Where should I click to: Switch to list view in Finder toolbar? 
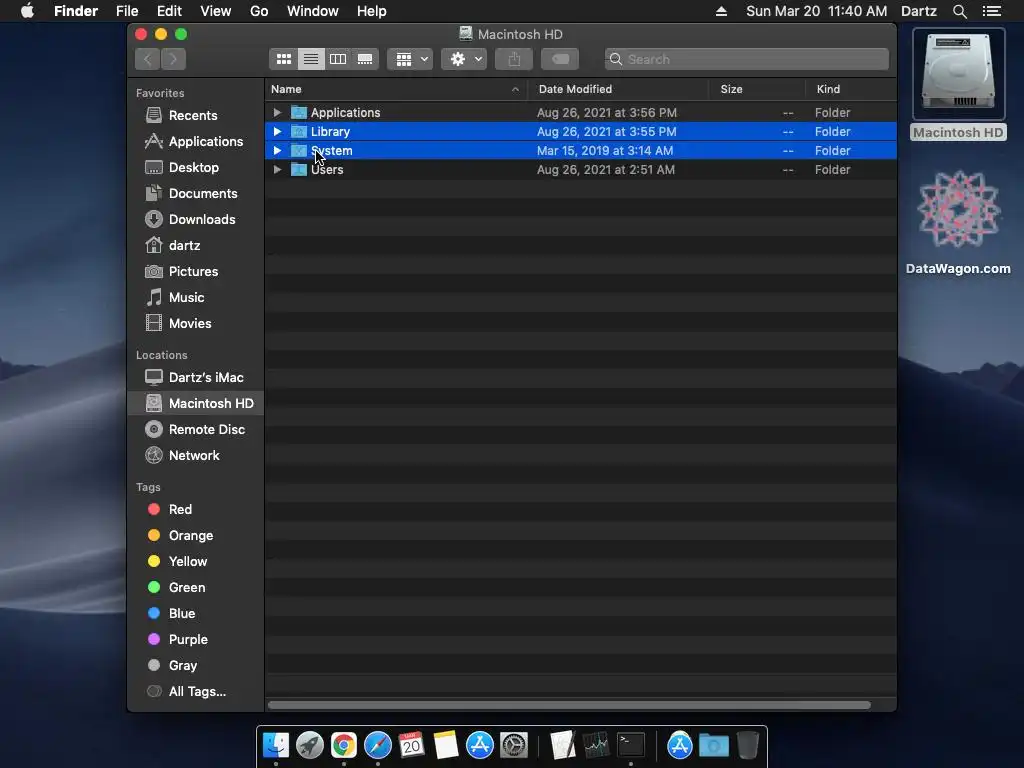(x=311, y=59)
